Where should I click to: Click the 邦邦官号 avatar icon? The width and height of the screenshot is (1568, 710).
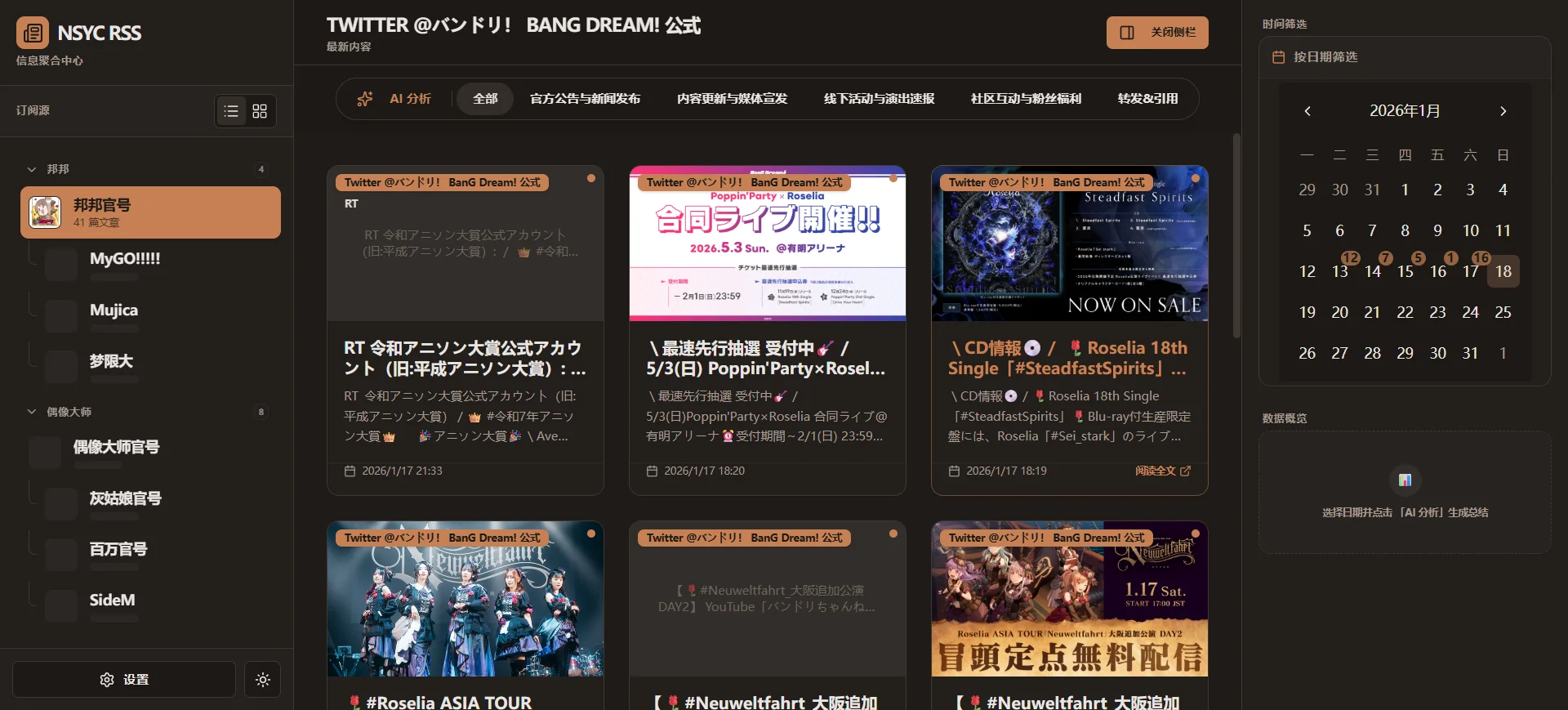(45, 212)
